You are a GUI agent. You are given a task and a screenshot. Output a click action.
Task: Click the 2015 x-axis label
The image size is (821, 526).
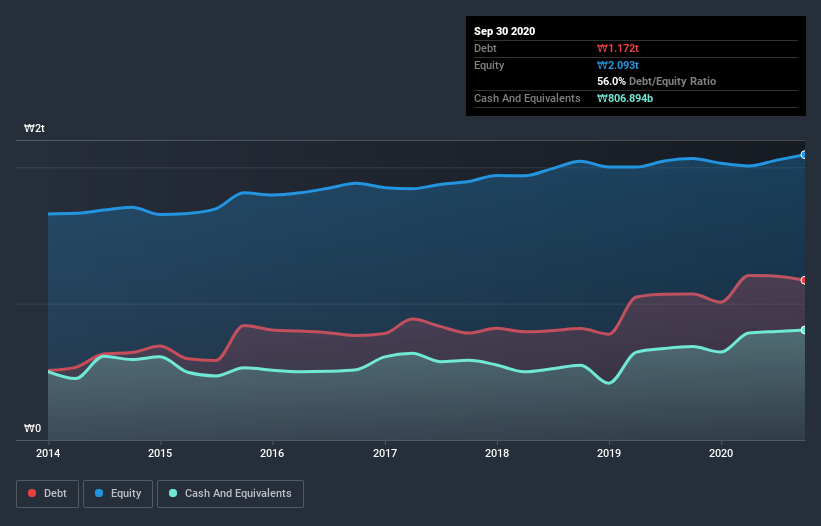tap(160, 453)
